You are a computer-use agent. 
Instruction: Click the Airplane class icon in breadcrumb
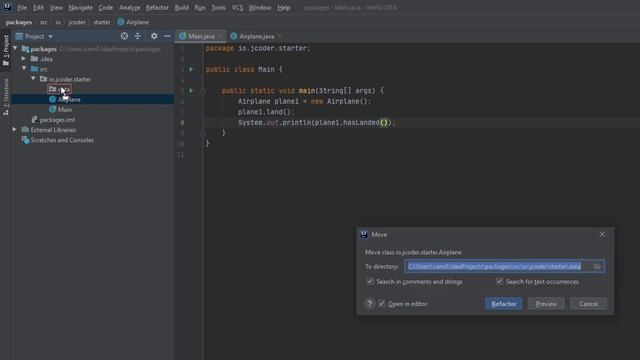click(121, 22)
